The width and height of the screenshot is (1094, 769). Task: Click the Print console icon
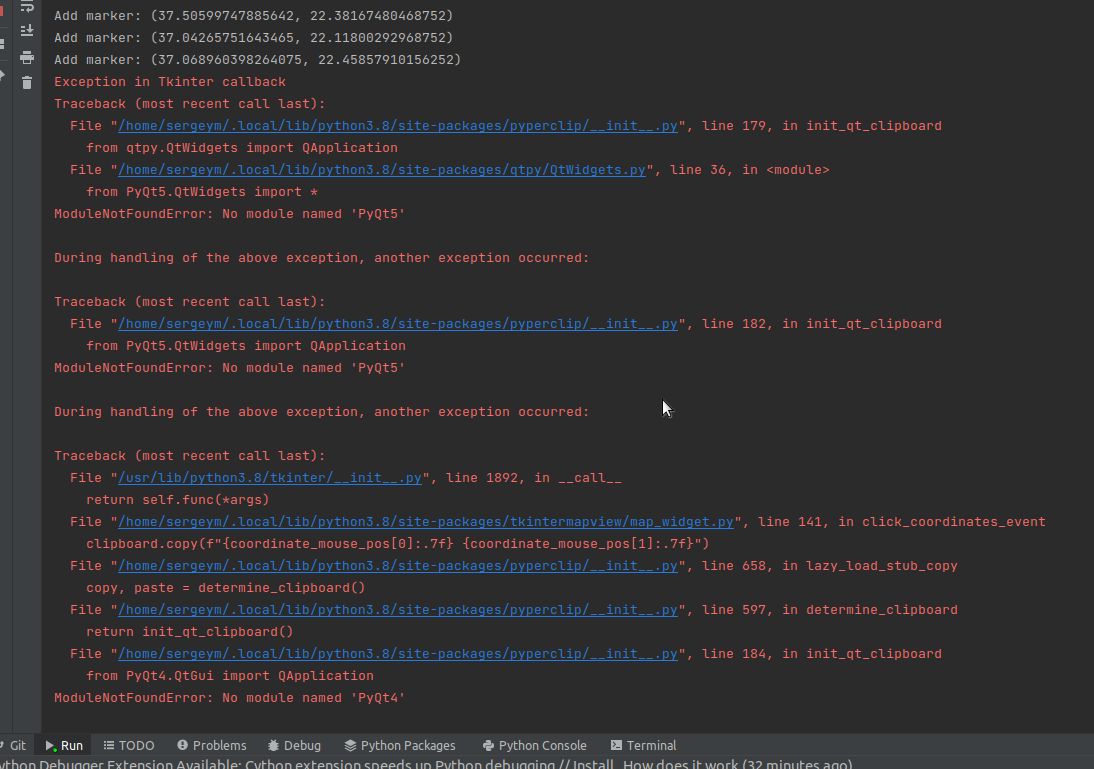click(x=27, y=57)
